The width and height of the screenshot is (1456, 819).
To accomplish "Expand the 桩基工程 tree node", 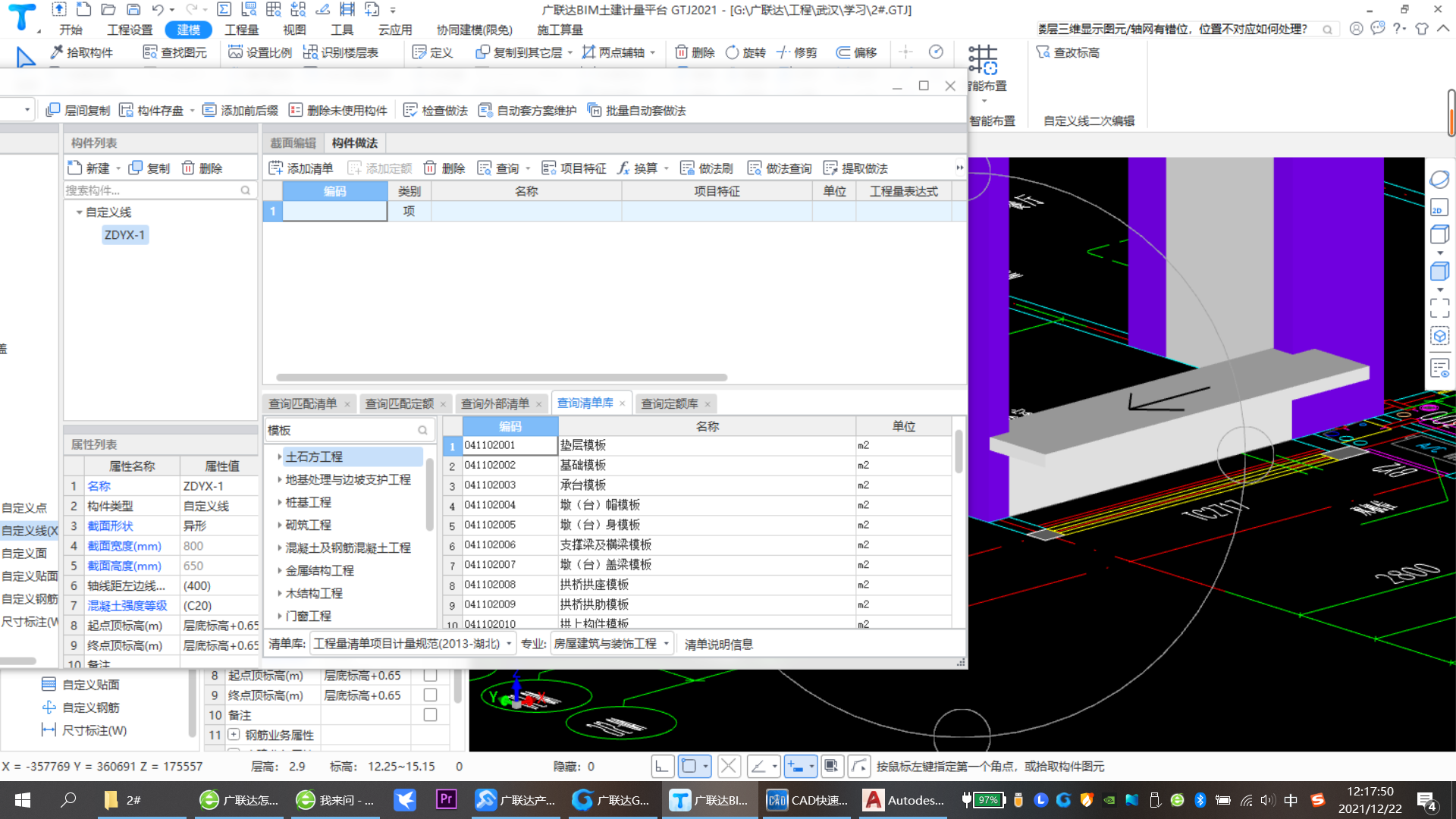I will click(279, 502).
